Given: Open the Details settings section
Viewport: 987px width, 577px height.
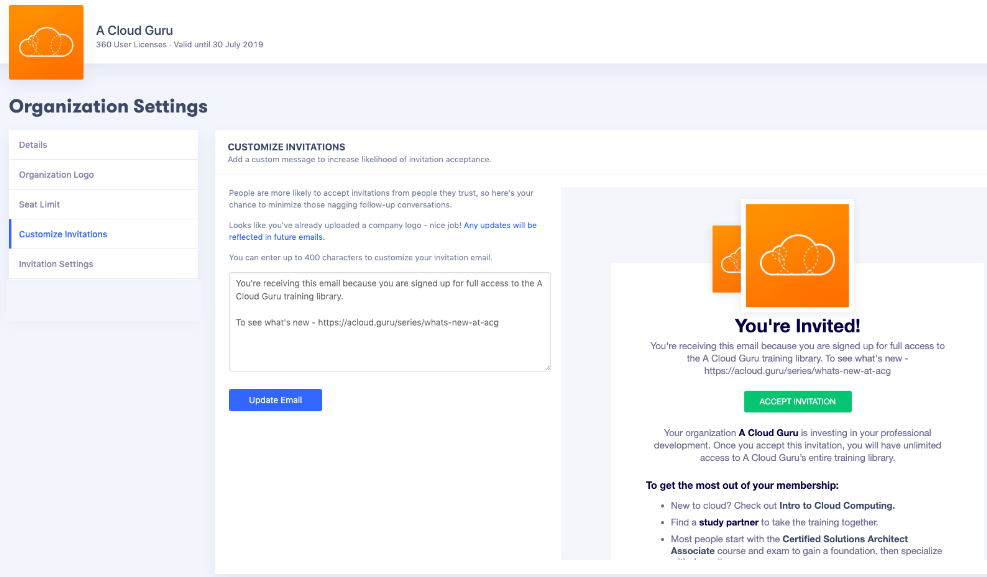Looking at the screenshot, I should click(32, 144).
